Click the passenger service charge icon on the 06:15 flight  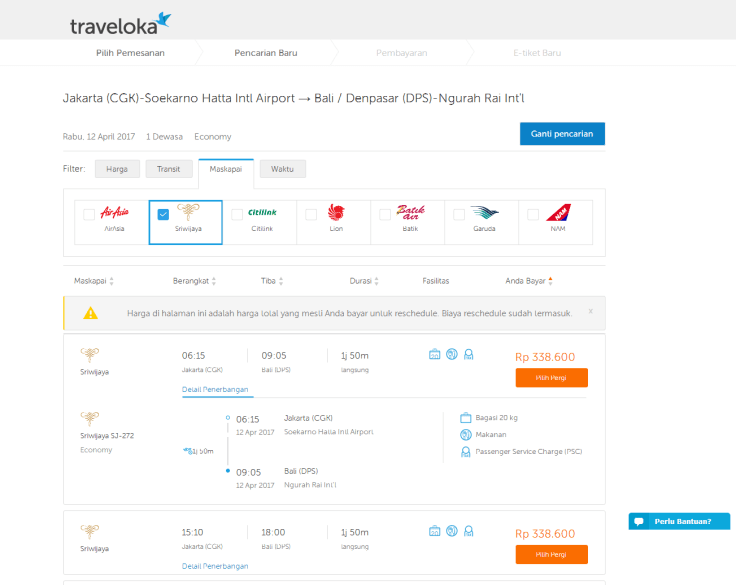468,354
